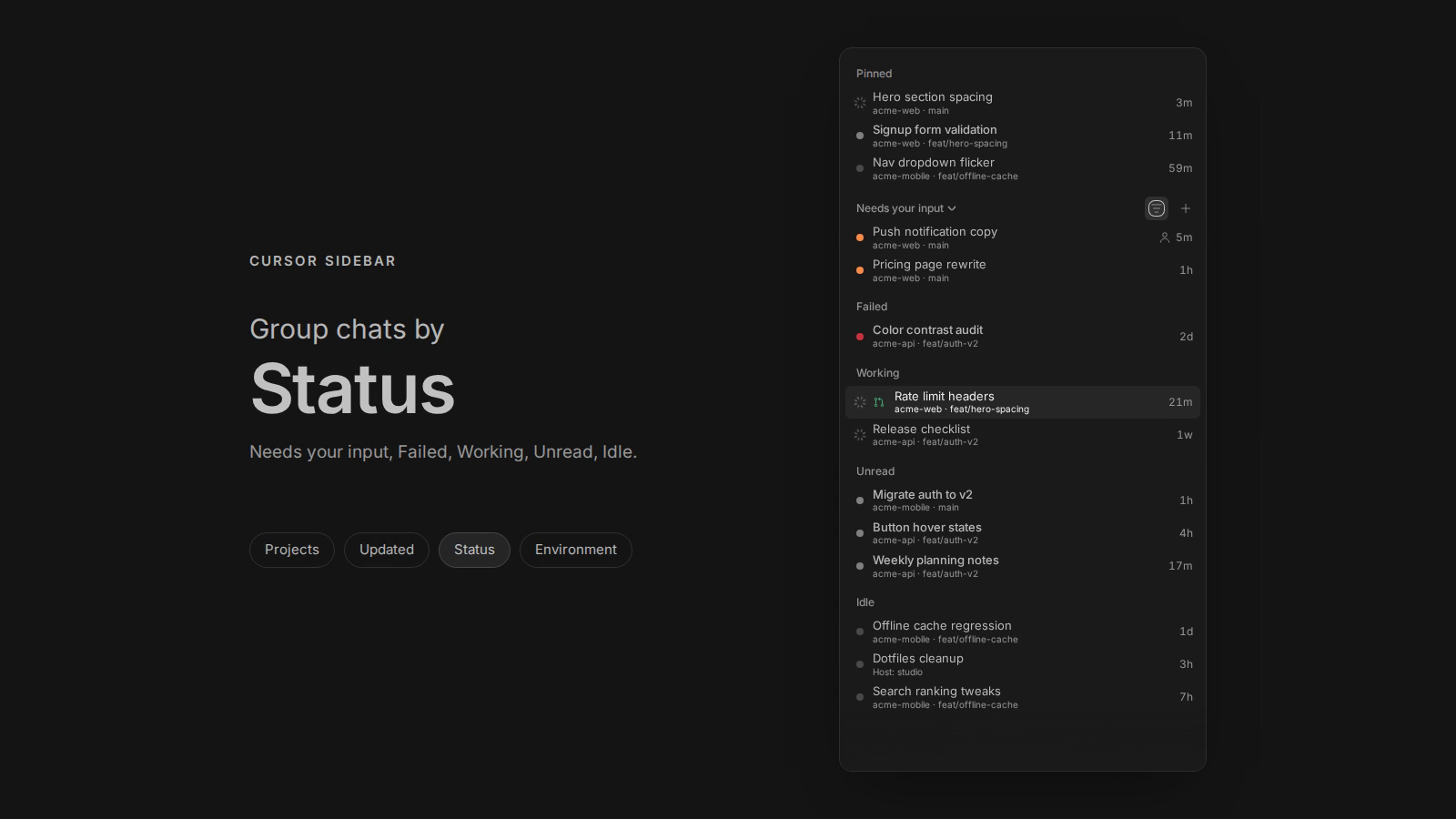
Task: Click the CURSOR SIDEBAR heading
Action: click(323, 261)
